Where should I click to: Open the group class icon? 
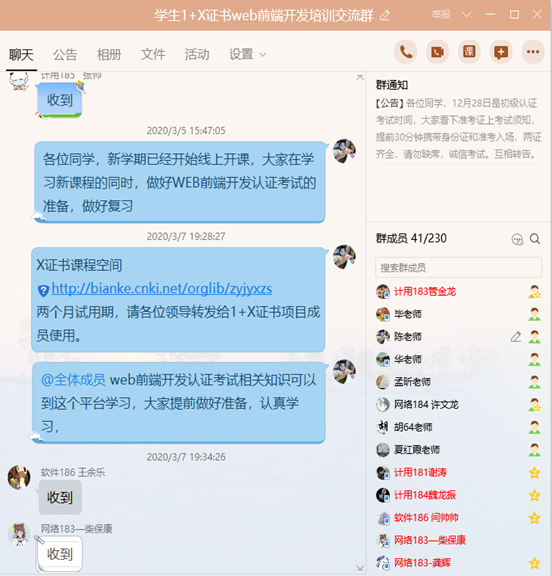(x=469, y=52)
